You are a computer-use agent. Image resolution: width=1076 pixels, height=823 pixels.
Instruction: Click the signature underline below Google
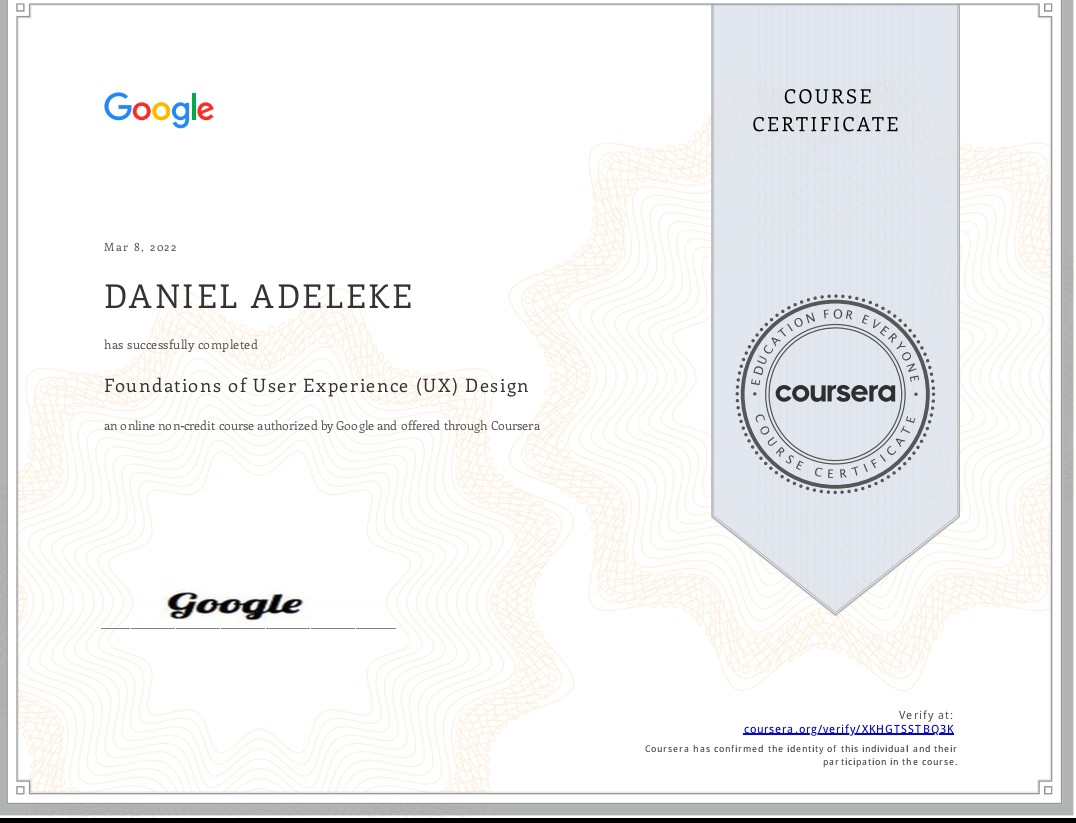point(248,626)
